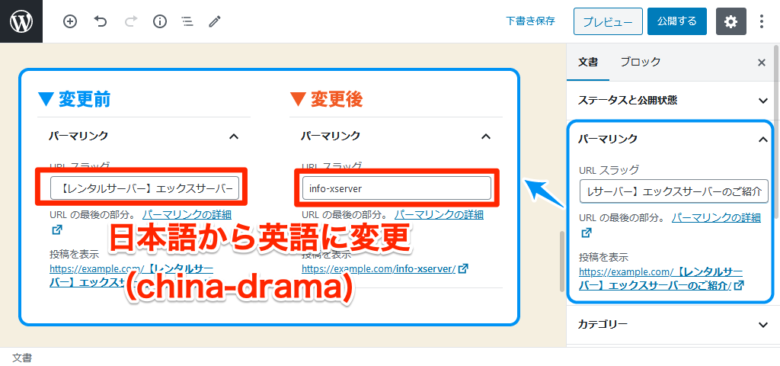The height and width of the screenshot is (366, 780).
Task: Click the 公開する publish button
Action: coord(677,21)
